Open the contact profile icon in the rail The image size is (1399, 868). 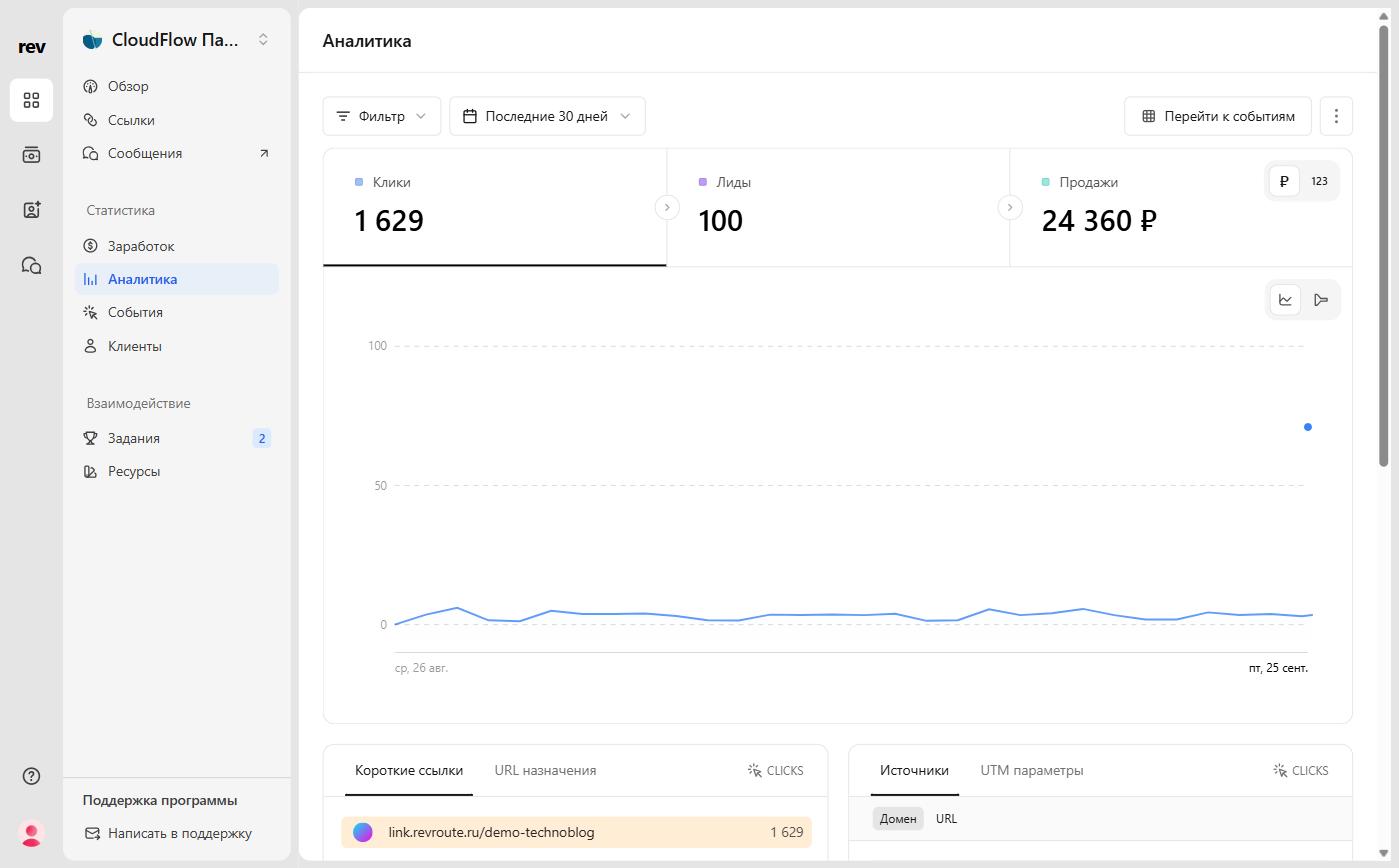coord(31,210)
